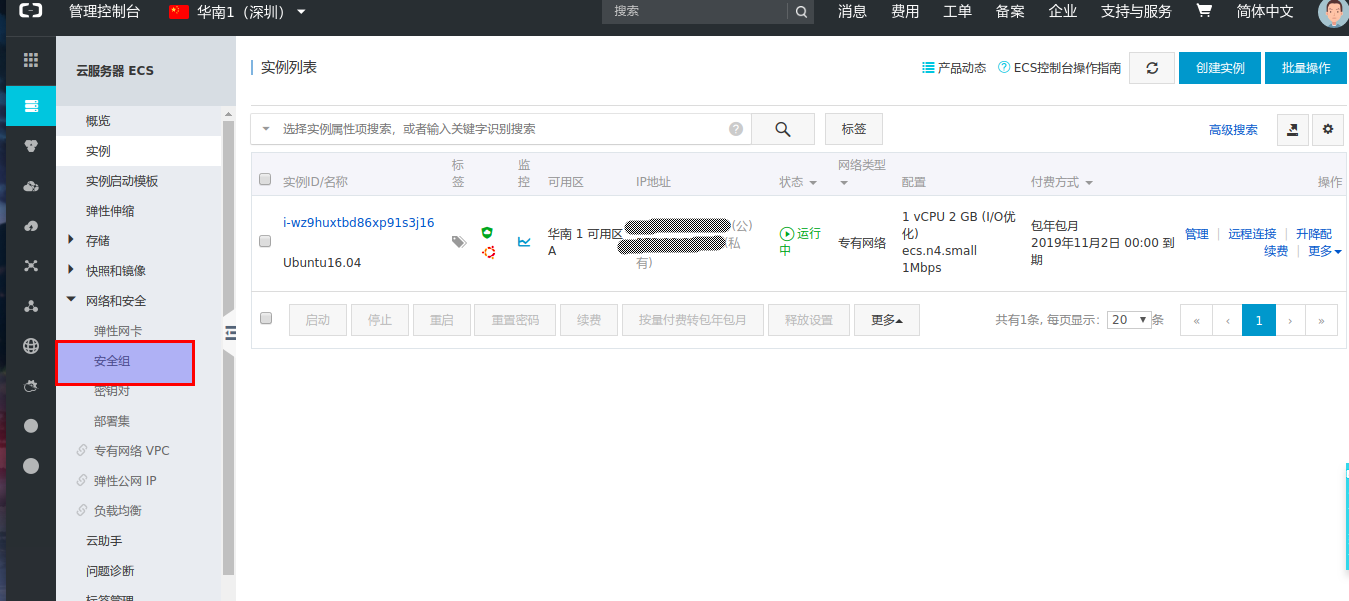Image resolution: width=1349 pixels, height=601 pixels.
Task: Click the cross-connect icon in left rail
Action: [x=31, y=266]
